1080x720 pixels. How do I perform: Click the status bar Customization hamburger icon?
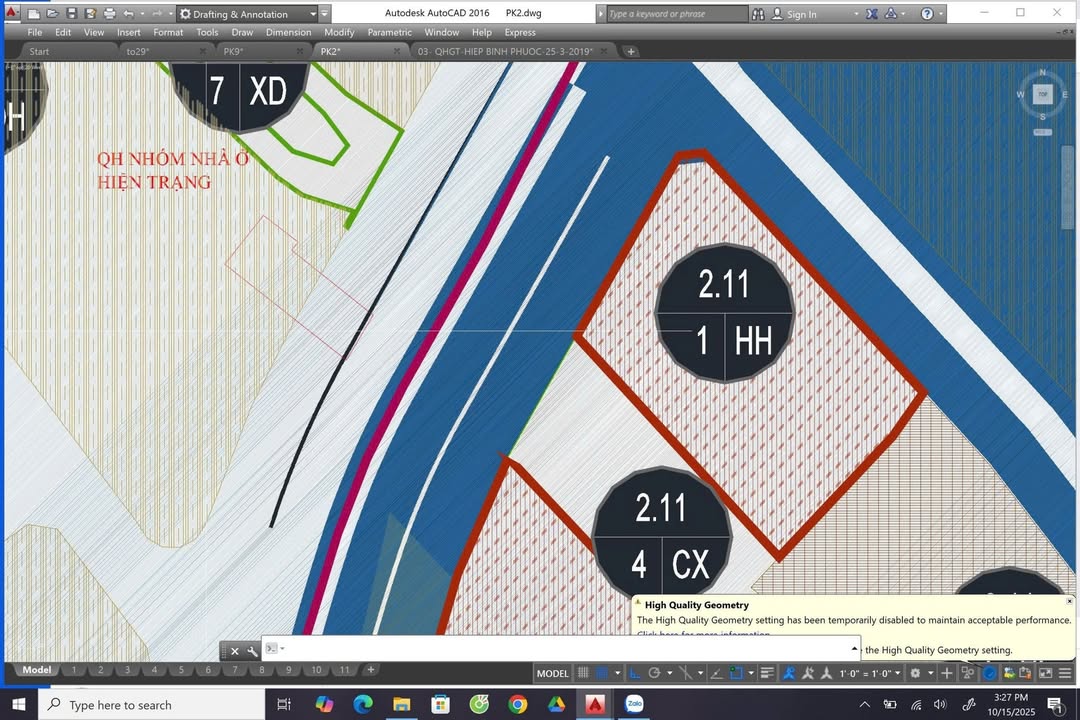(1064, 673)
